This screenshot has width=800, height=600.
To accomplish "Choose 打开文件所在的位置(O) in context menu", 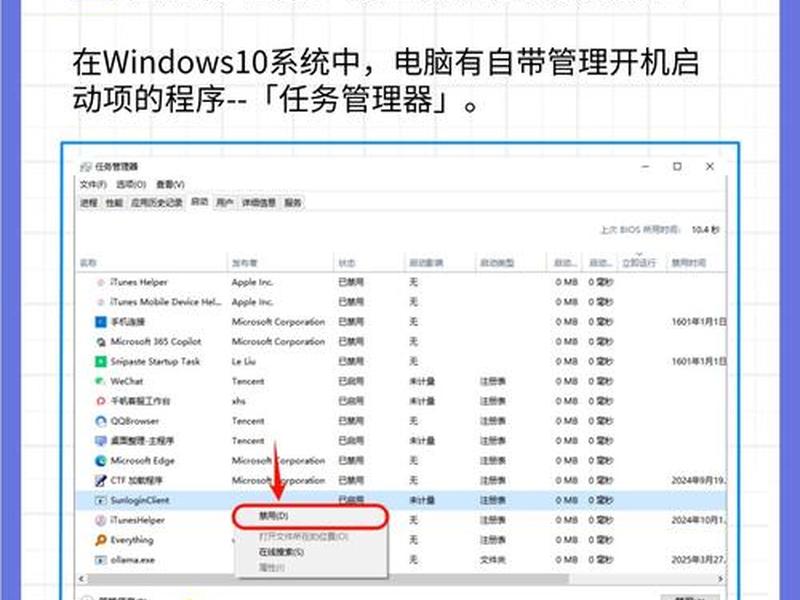I will click(310, 537).
